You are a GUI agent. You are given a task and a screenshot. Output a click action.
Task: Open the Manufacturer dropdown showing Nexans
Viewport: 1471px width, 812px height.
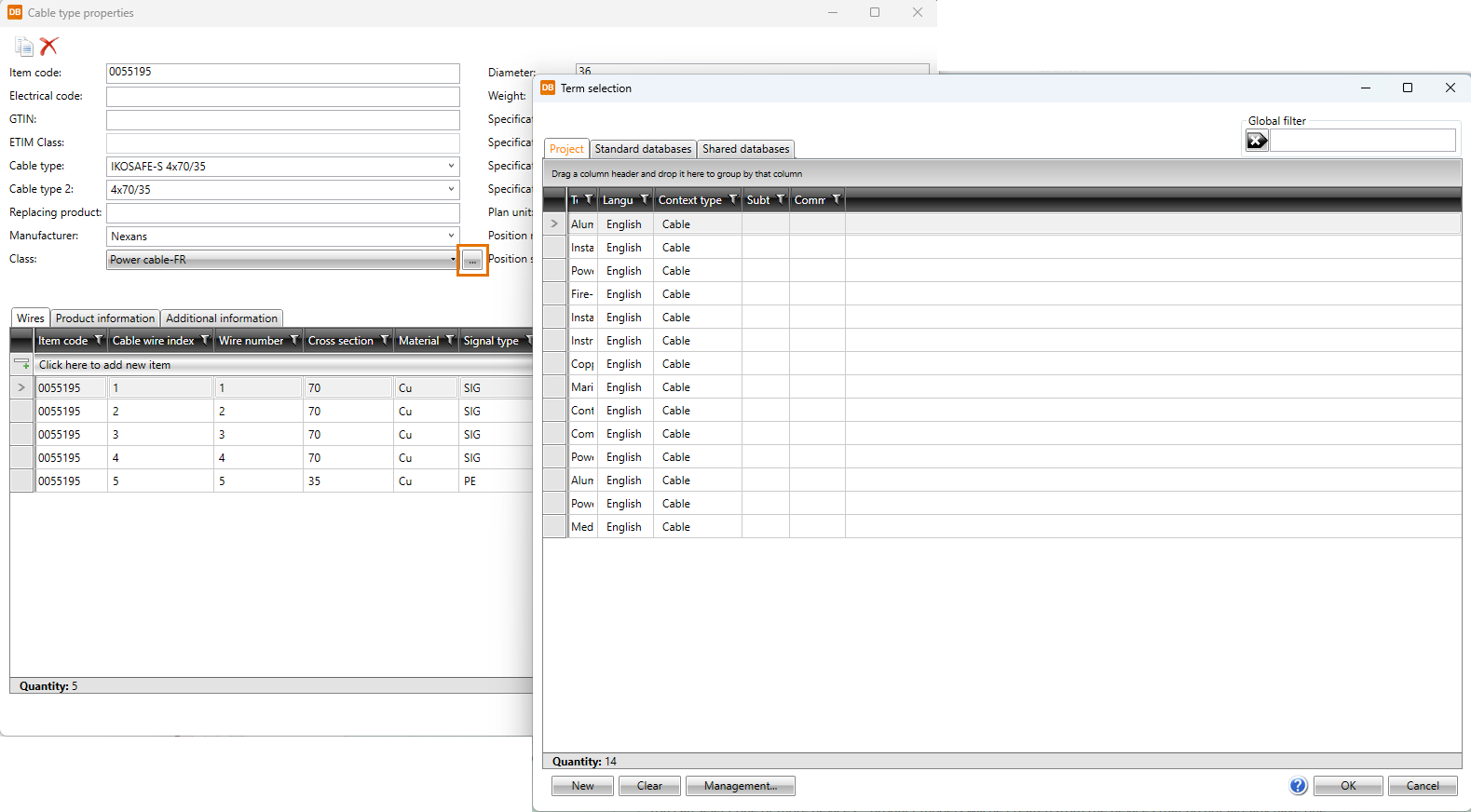point(451,236)
